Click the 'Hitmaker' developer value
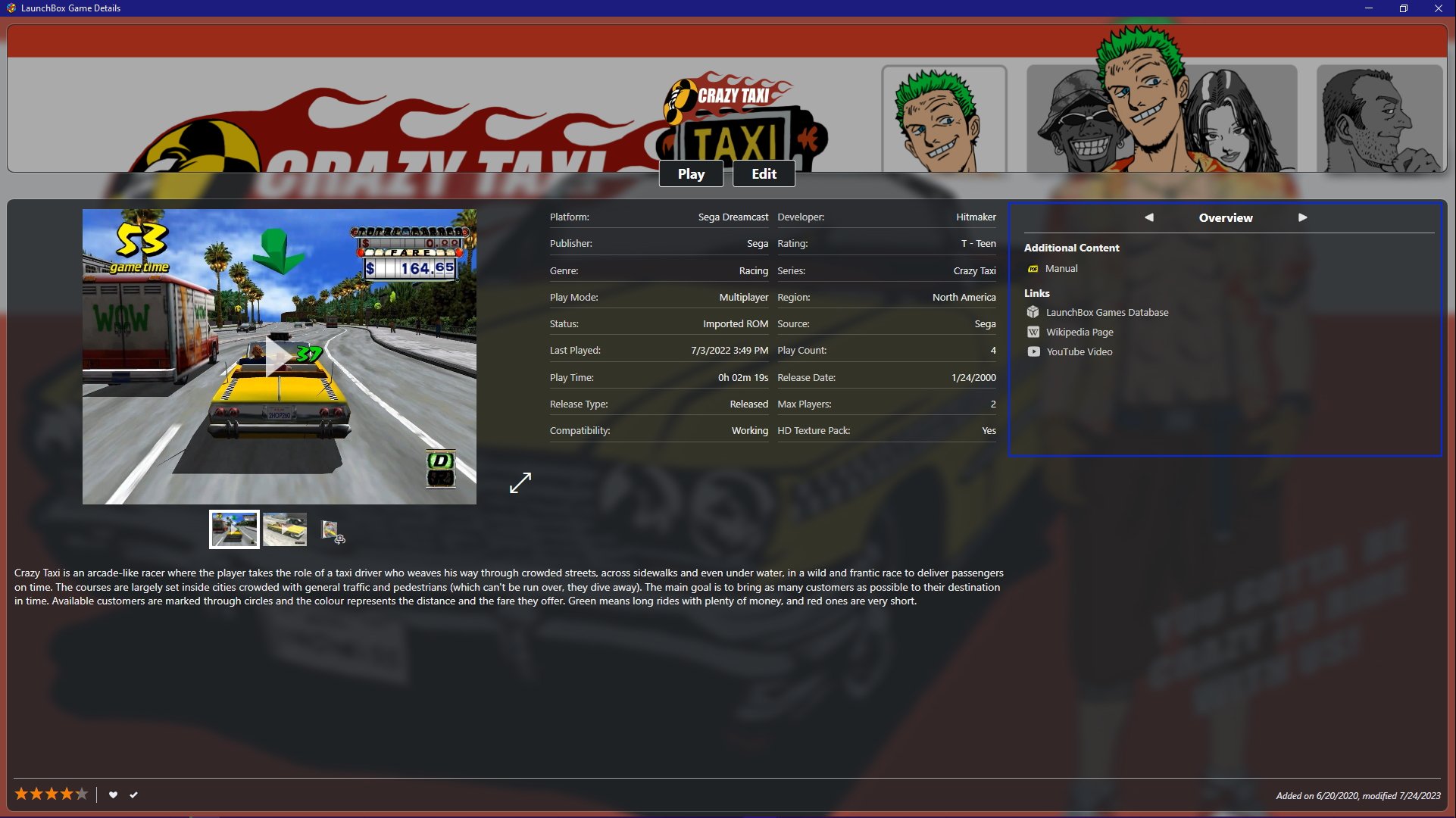The width and height of the screenshot is (1456, 818). coord(976,217)
